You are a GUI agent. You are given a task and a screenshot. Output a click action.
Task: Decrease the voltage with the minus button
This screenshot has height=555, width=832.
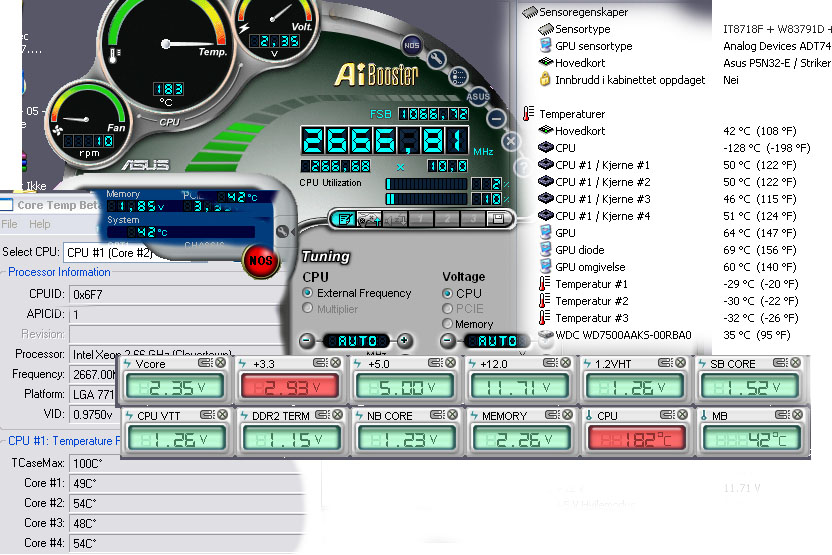448,341
